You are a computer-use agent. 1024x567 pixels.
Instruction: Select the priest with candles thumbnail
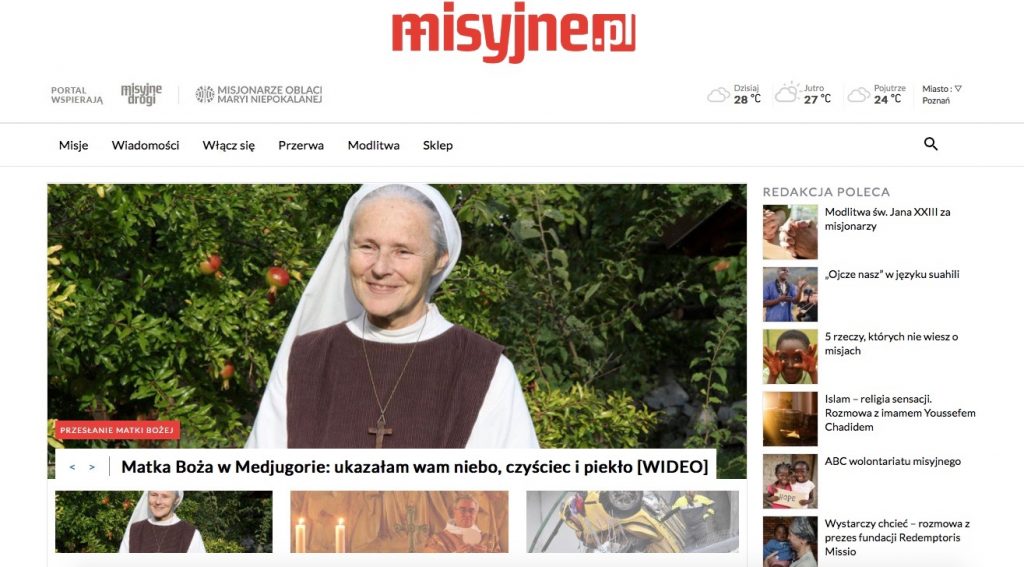click(399, 521)
